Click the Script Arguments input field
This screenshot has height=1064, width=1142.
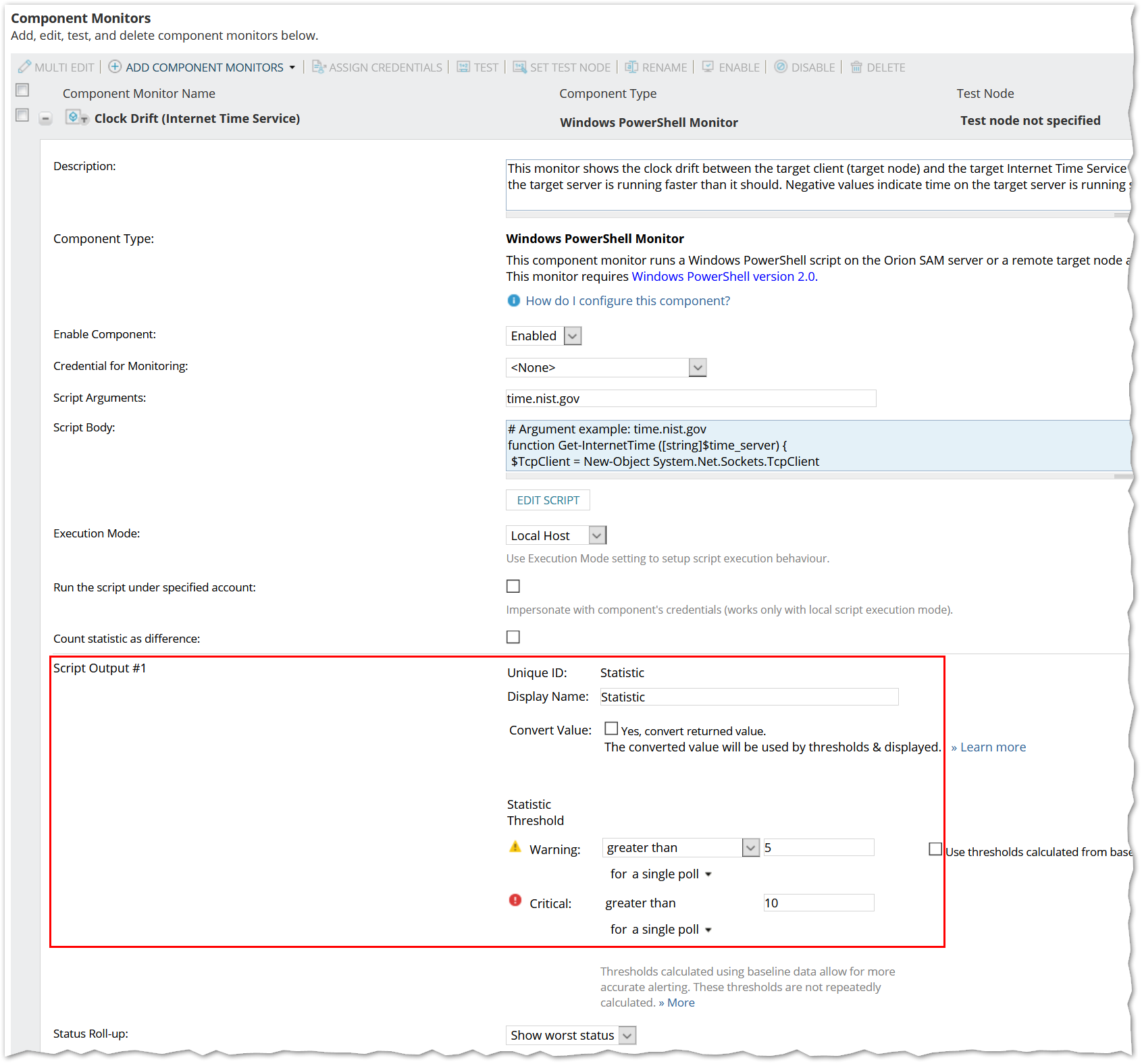pos(691,398)
